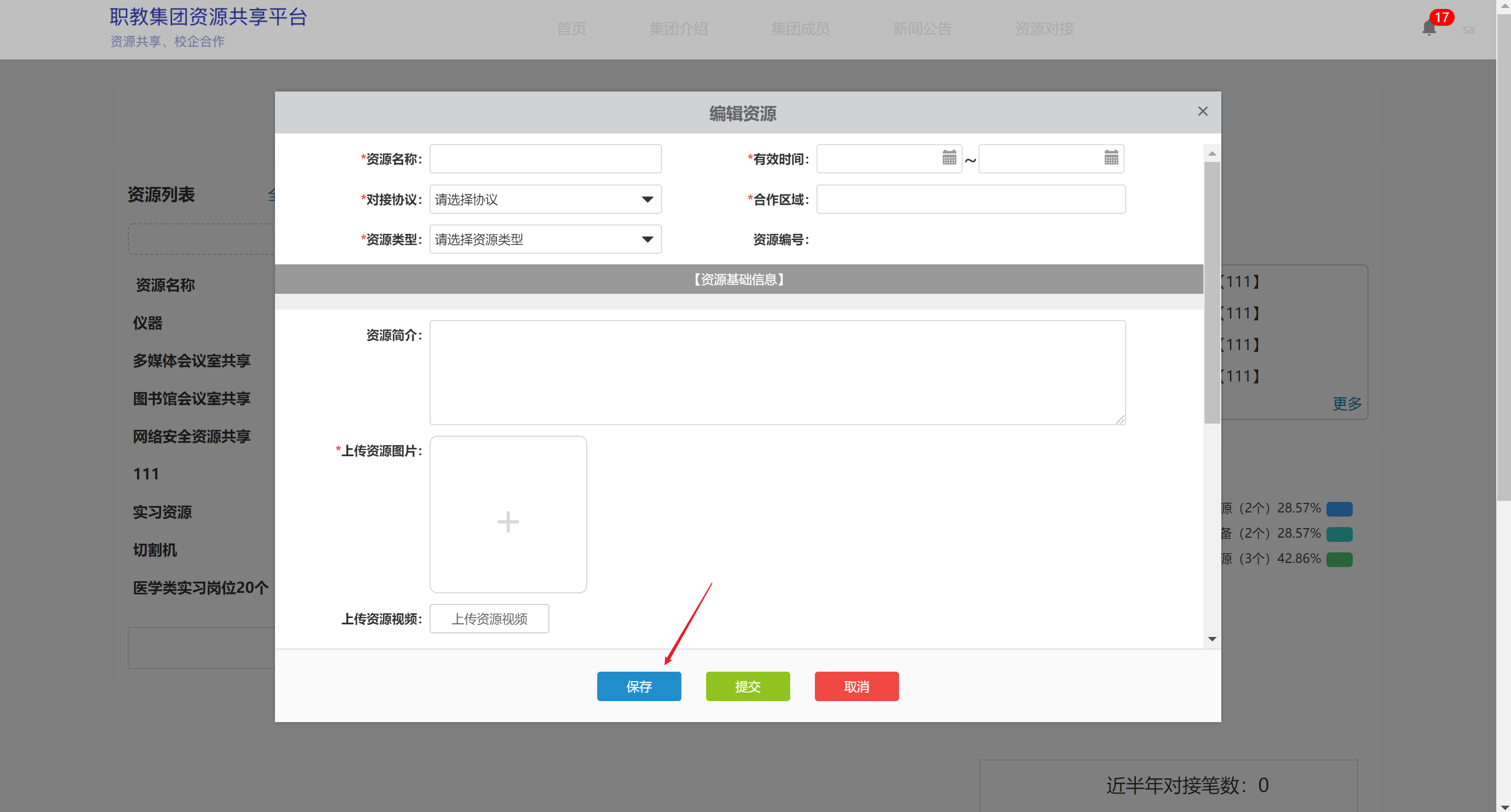Click the notification bell icon
This screenshot has width=1511, height=812.
click(x=1428, y=28)
